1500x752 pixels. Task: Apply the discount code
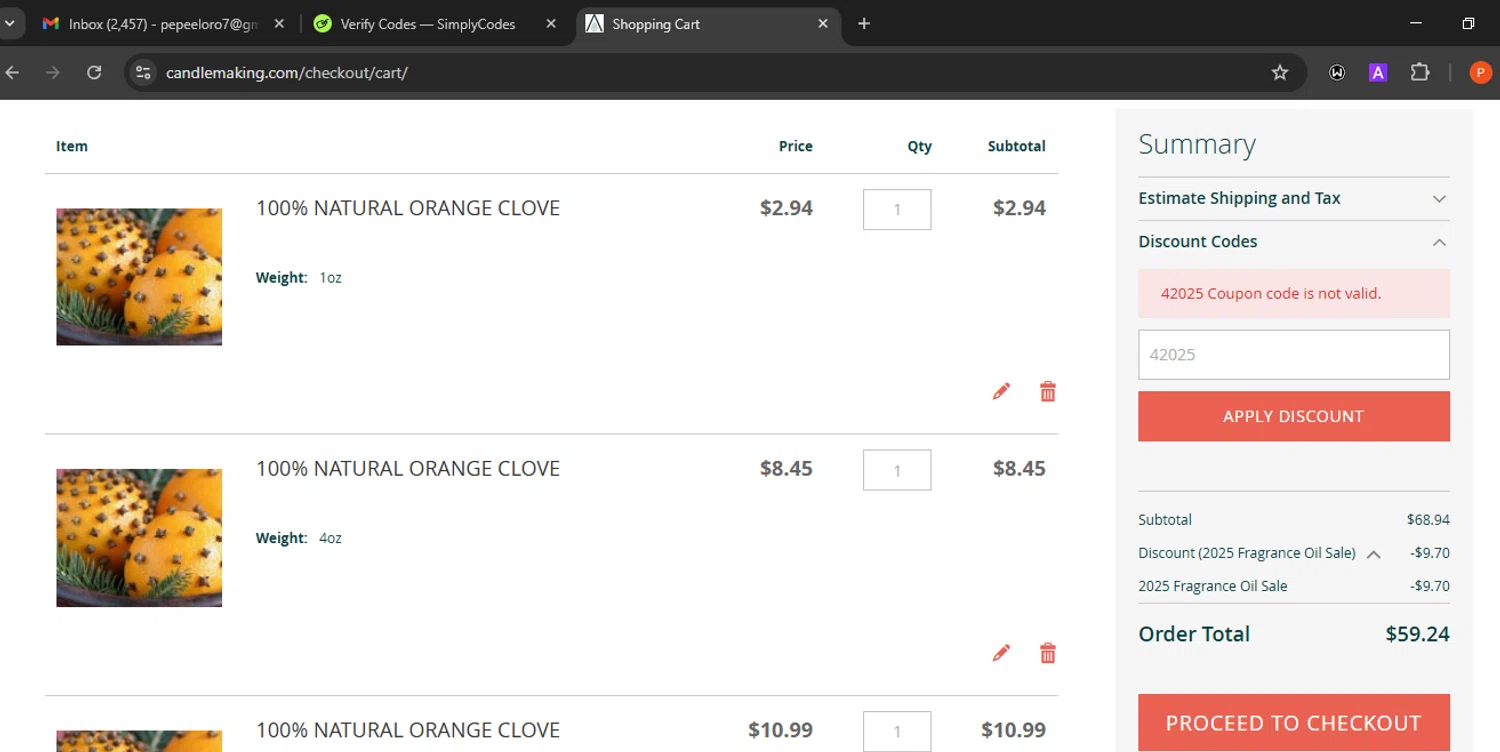[x=1294, y=416]
